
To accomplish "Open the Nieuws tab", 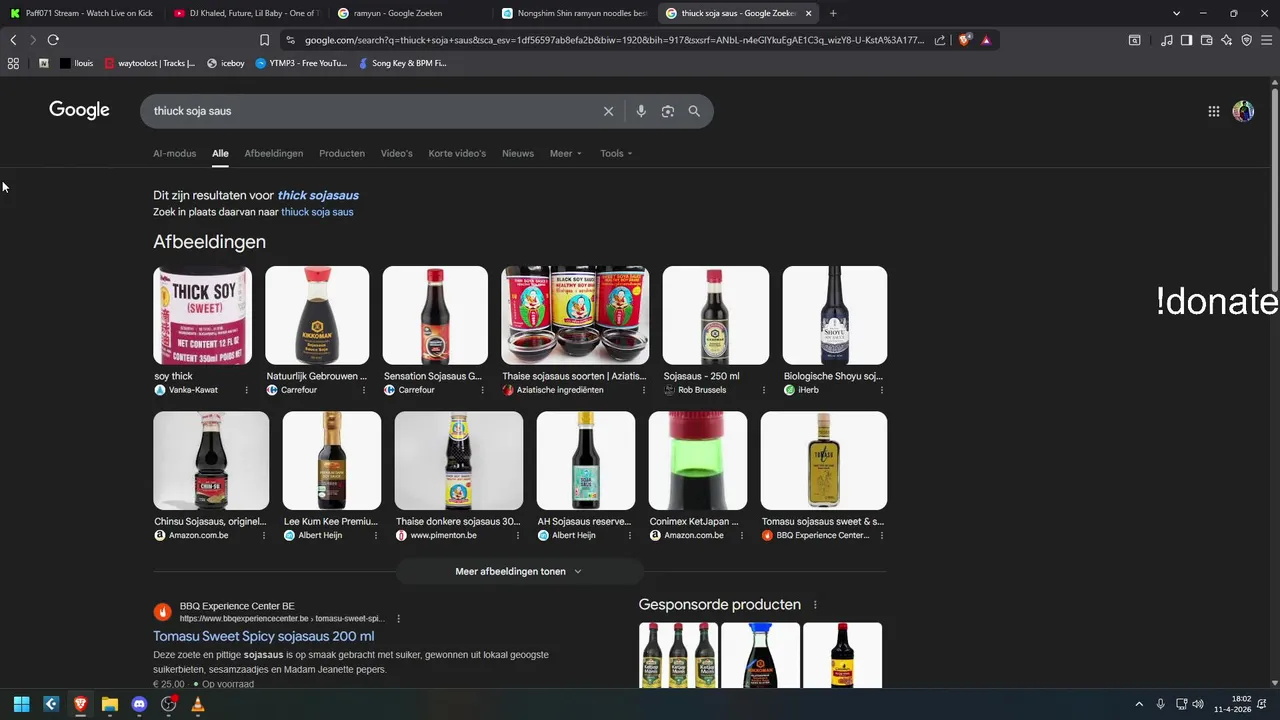I will coord(518,153).
